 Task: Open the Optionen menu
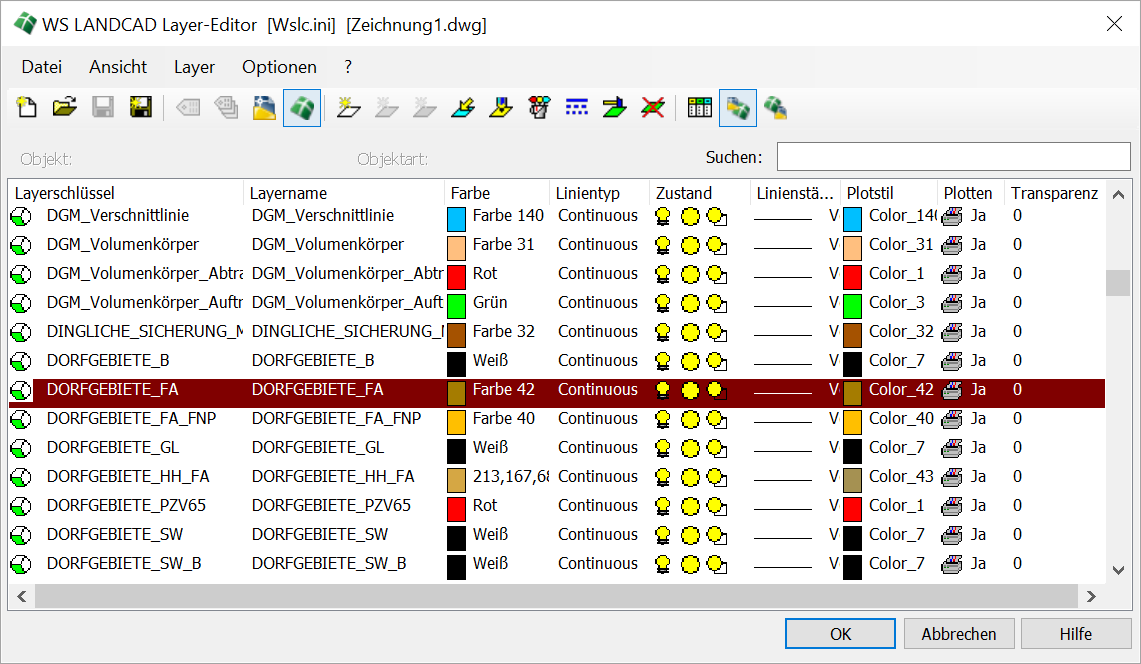click(x=279, y=67)
